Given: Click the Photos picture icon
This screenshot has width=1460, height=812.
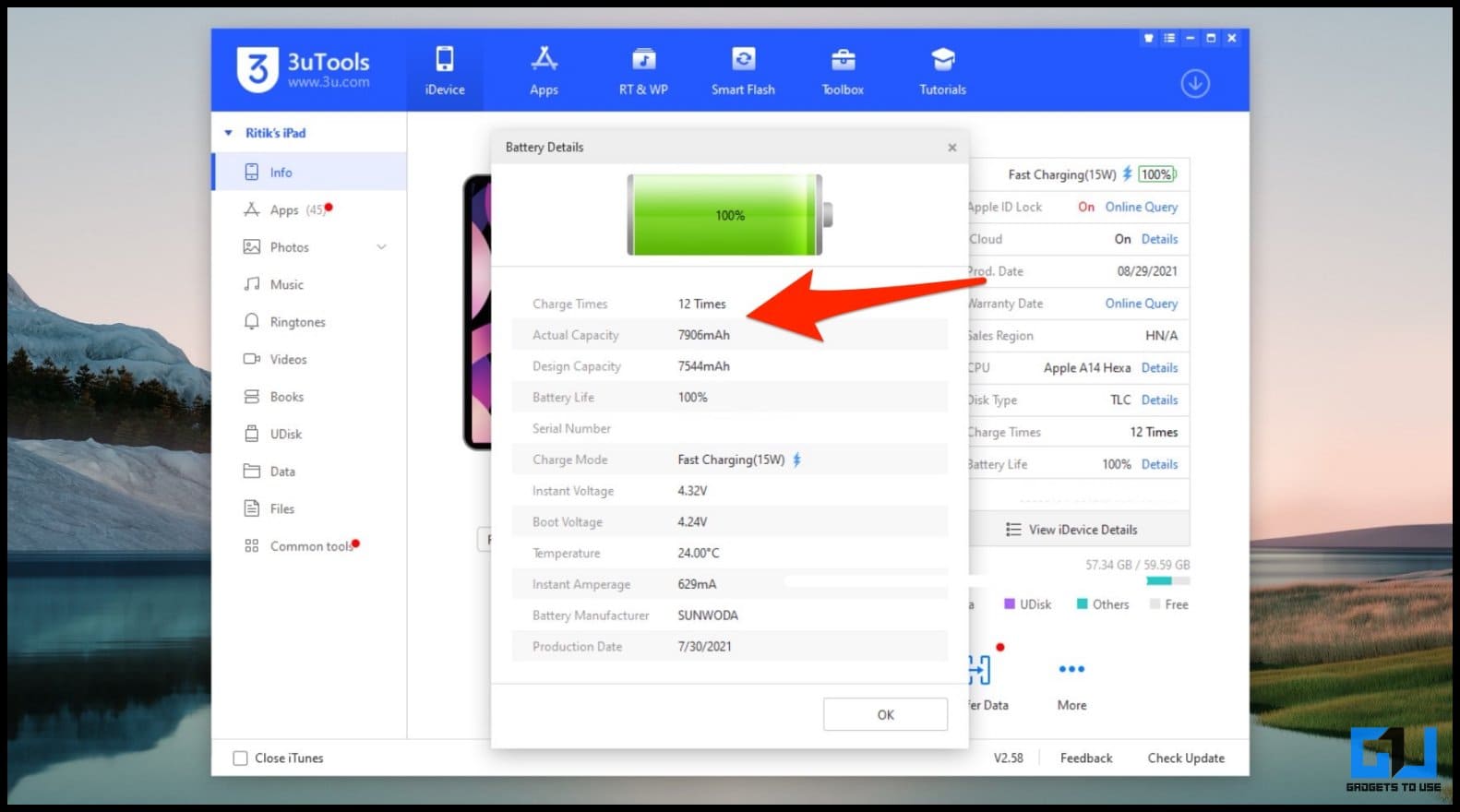Looking at the screenshot, I should 251,246.
